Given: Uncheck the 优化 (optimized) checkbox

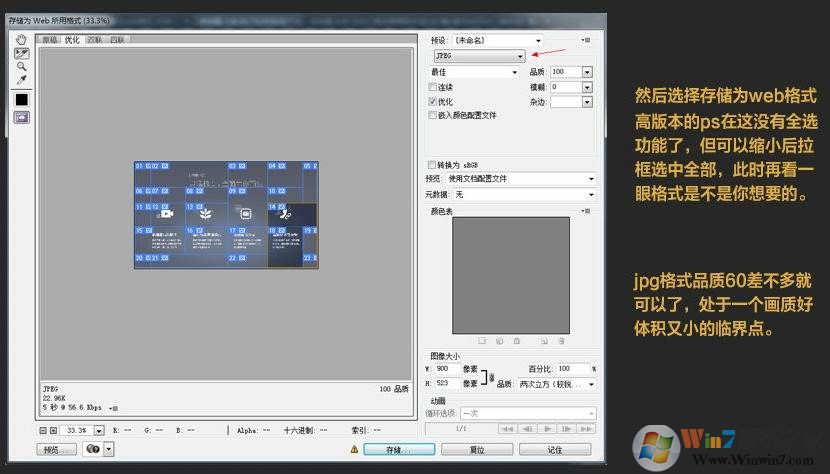Looking at the screenshot, I should [432, 101].
